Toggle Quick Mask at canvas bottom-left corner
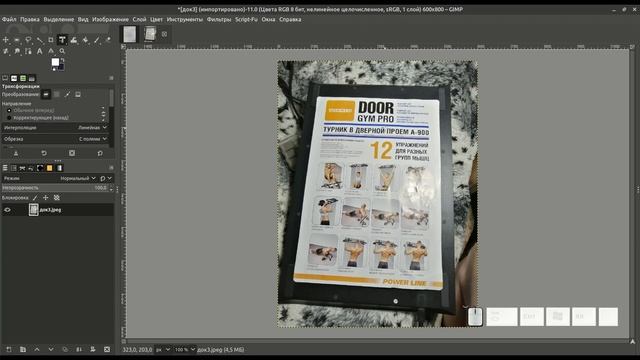Image resolution: width=640 pixels, height=360 pixels. [x=124, y=342]
